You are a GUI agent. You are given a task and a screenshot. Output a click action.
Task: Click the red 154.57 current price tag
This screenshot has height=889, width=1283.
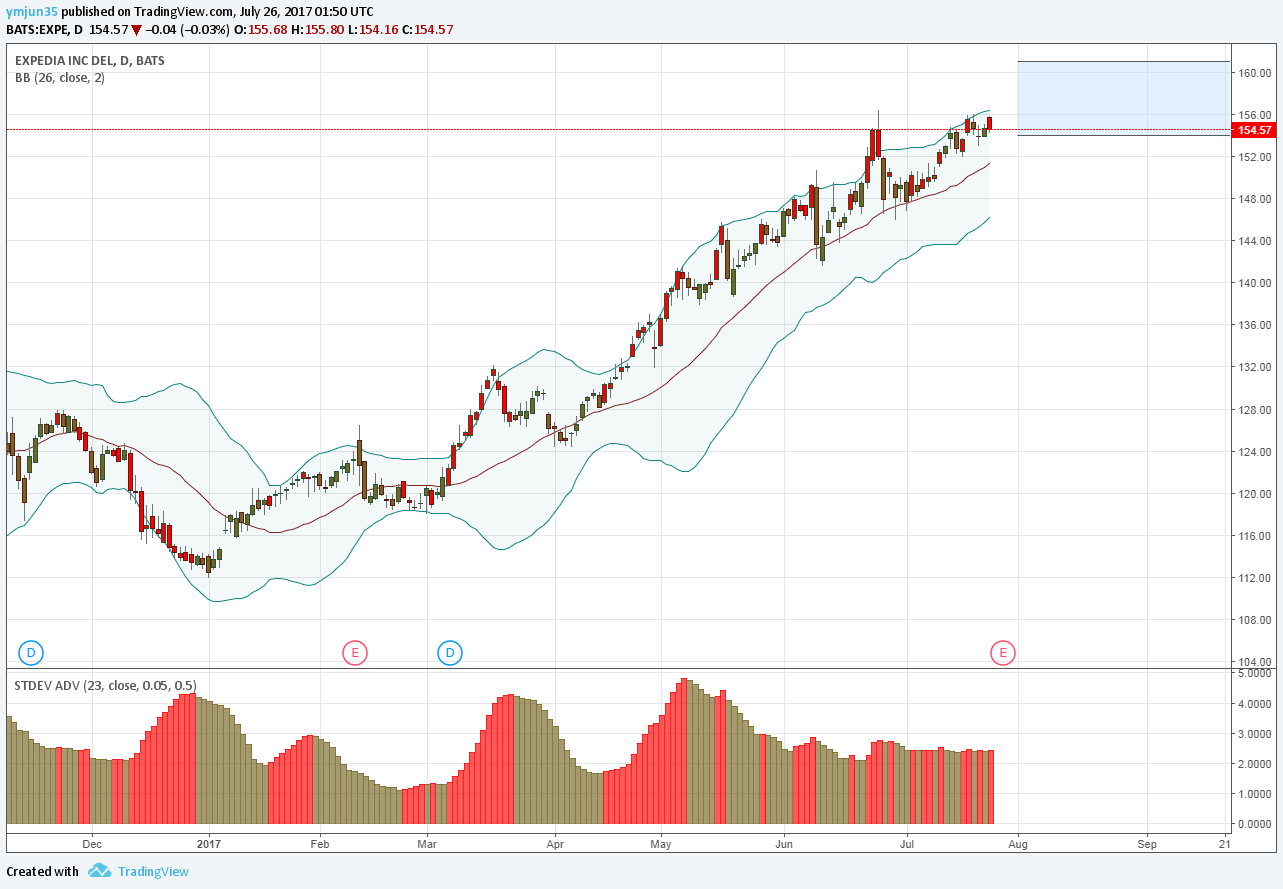[x=1253, y=130]
